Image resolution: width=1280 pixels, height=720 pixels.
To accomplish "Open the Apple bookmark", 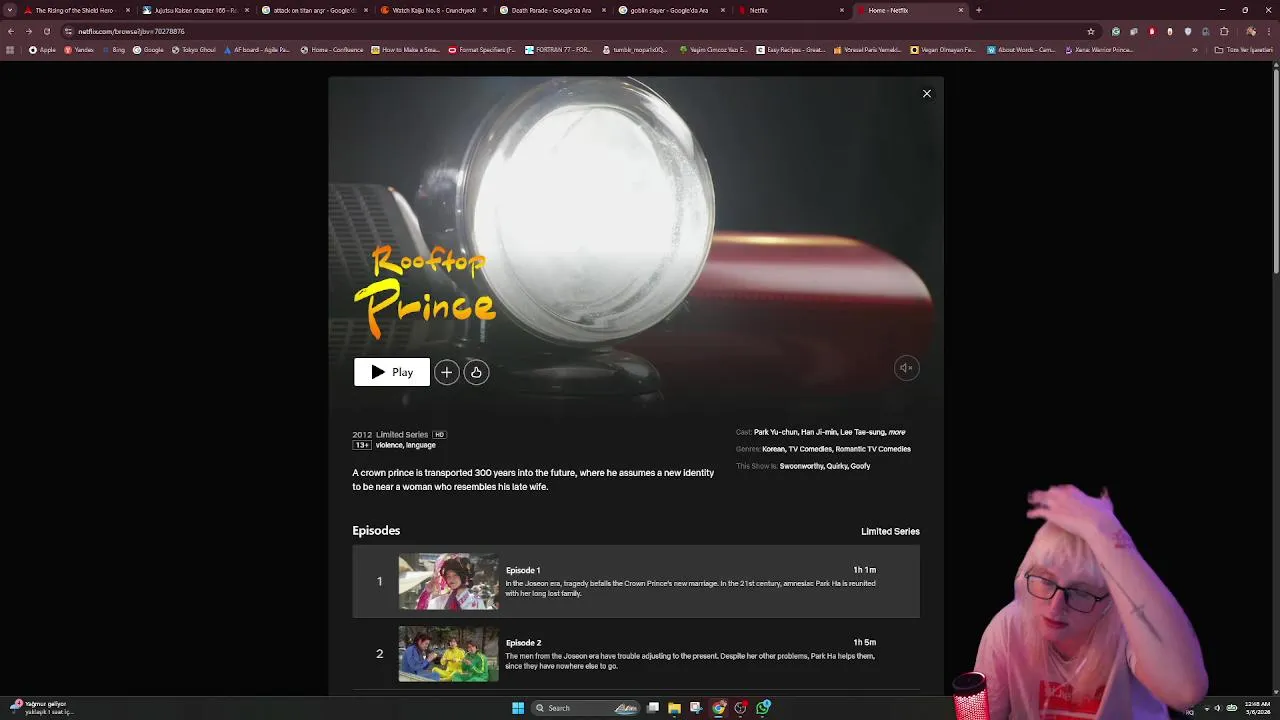I will [43, 50].
